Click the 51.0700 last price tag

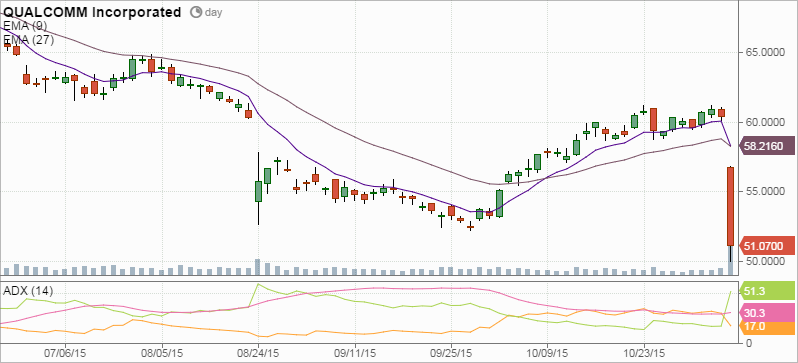coord(768,246)
